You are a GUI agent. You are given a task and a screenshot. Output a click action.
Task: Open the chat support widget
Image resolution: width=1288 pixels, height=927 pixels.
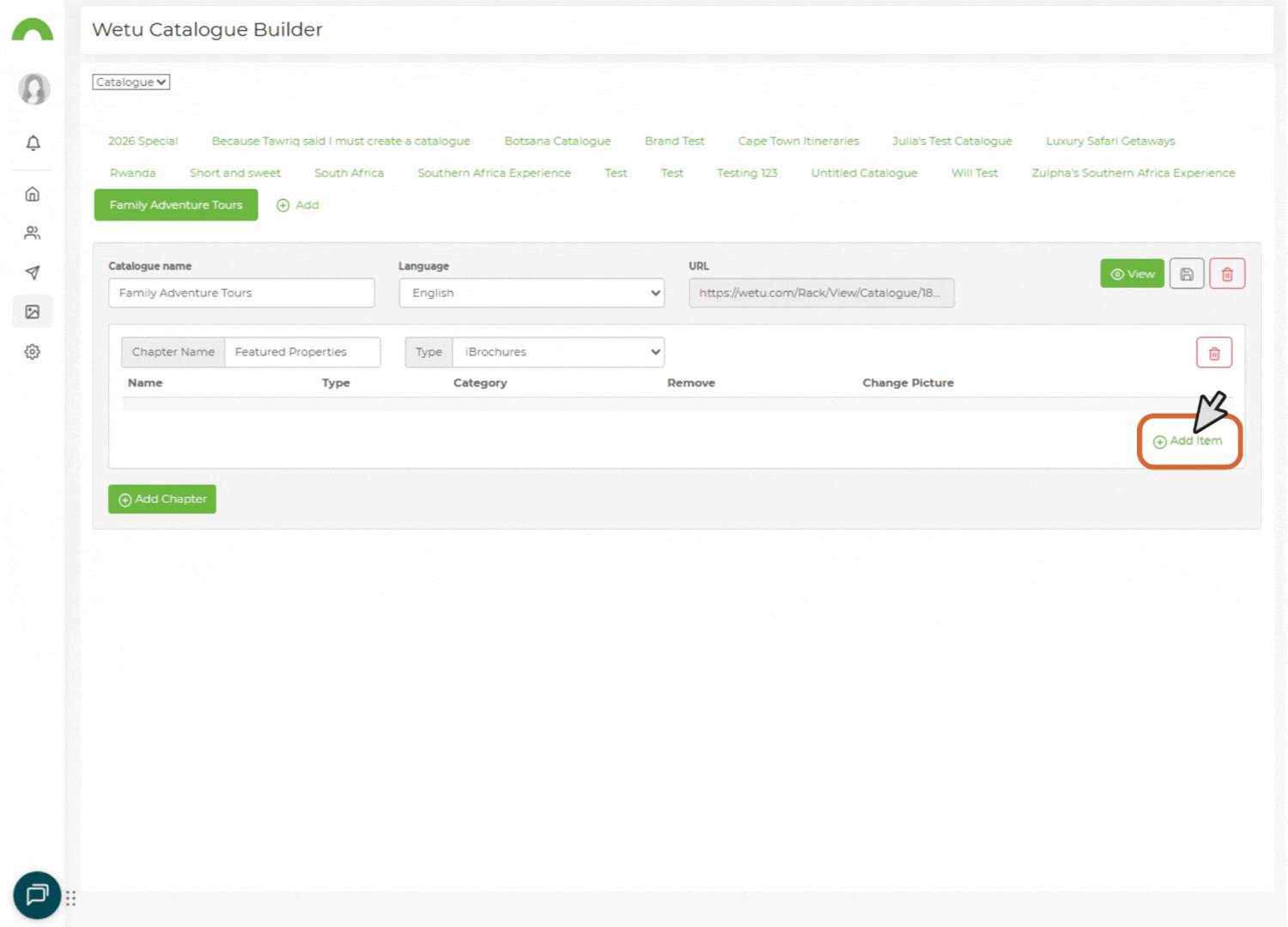[36, 895]
